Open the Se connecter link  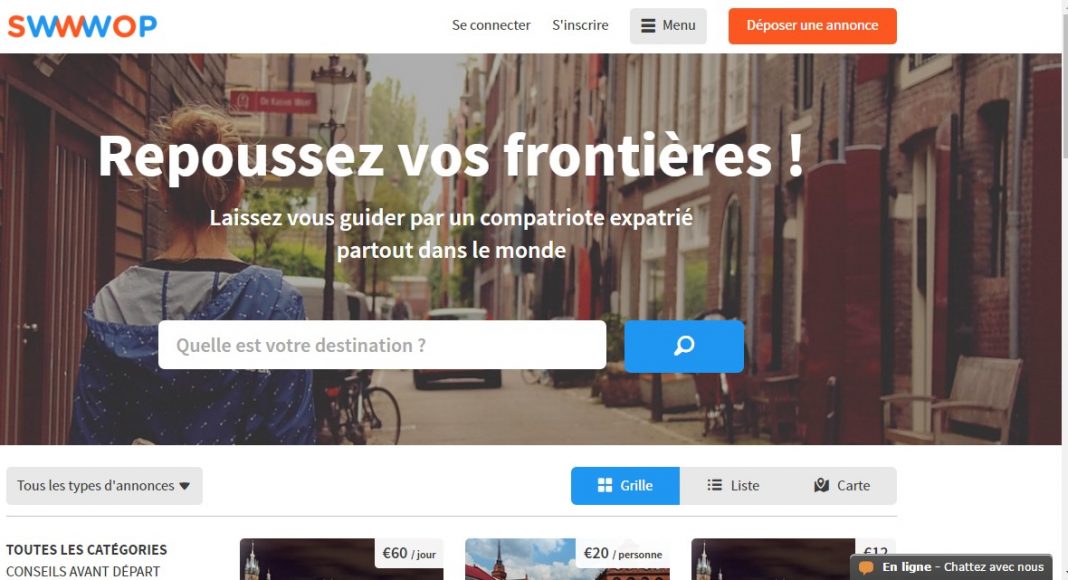tap(491, 25)
